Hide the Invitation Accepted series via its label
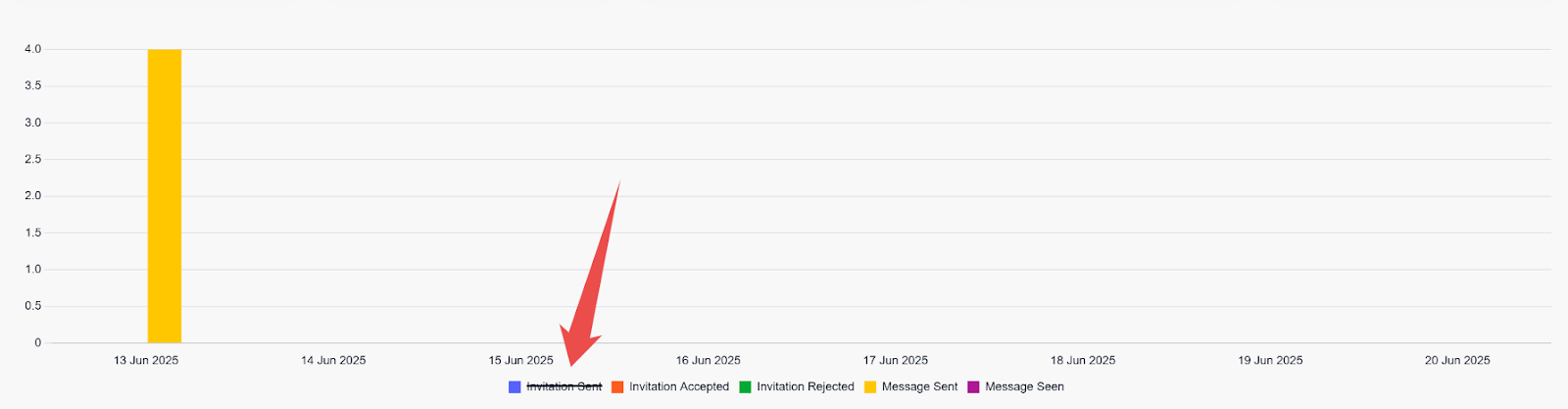The width and height of the screenshot is (1568, 409). (679, 386)
